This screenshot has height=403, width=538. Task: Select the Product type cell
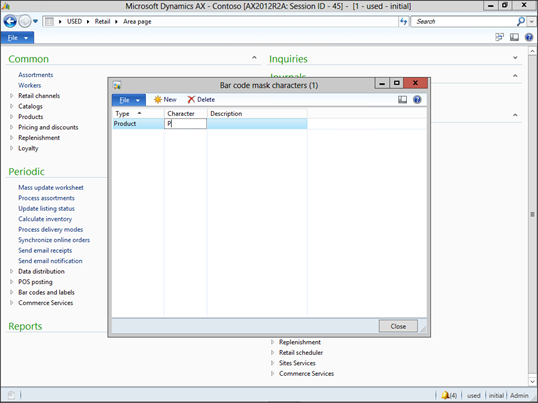point(138,123)
